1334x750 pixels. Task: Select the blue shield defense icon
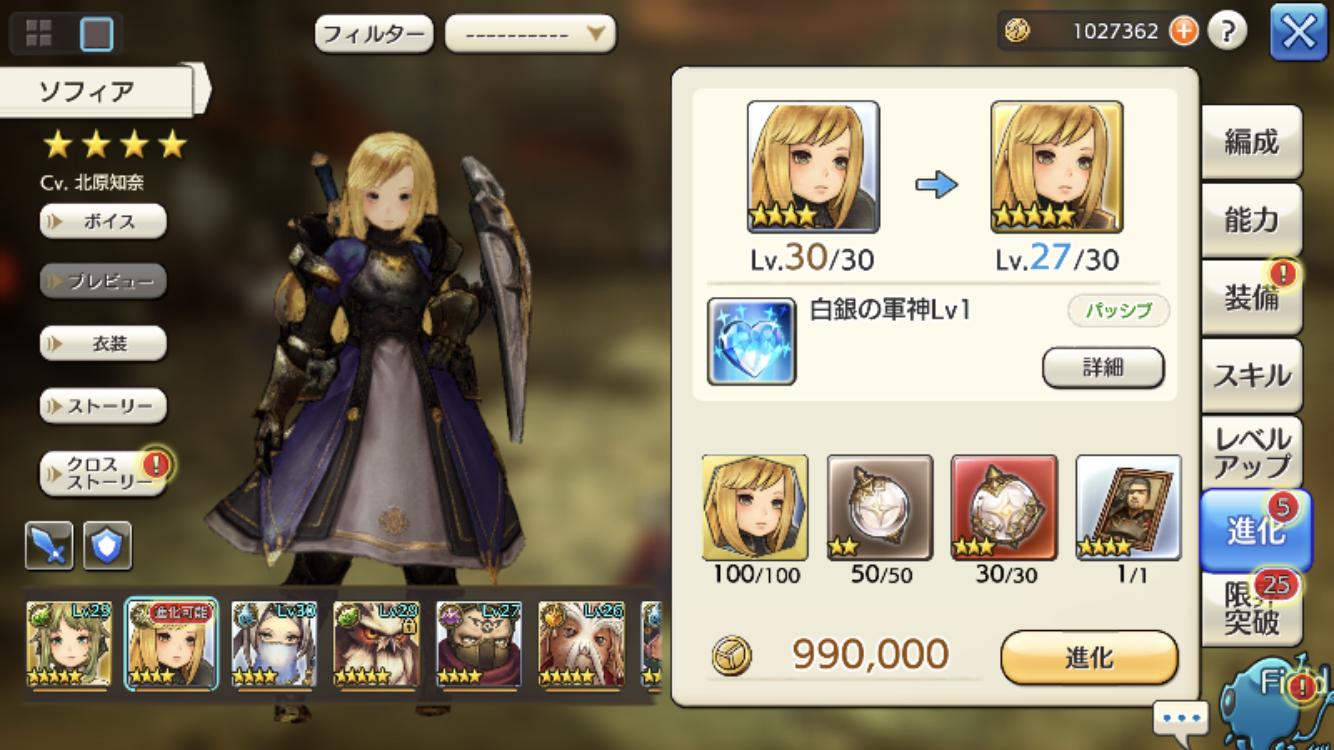[107, 546]
